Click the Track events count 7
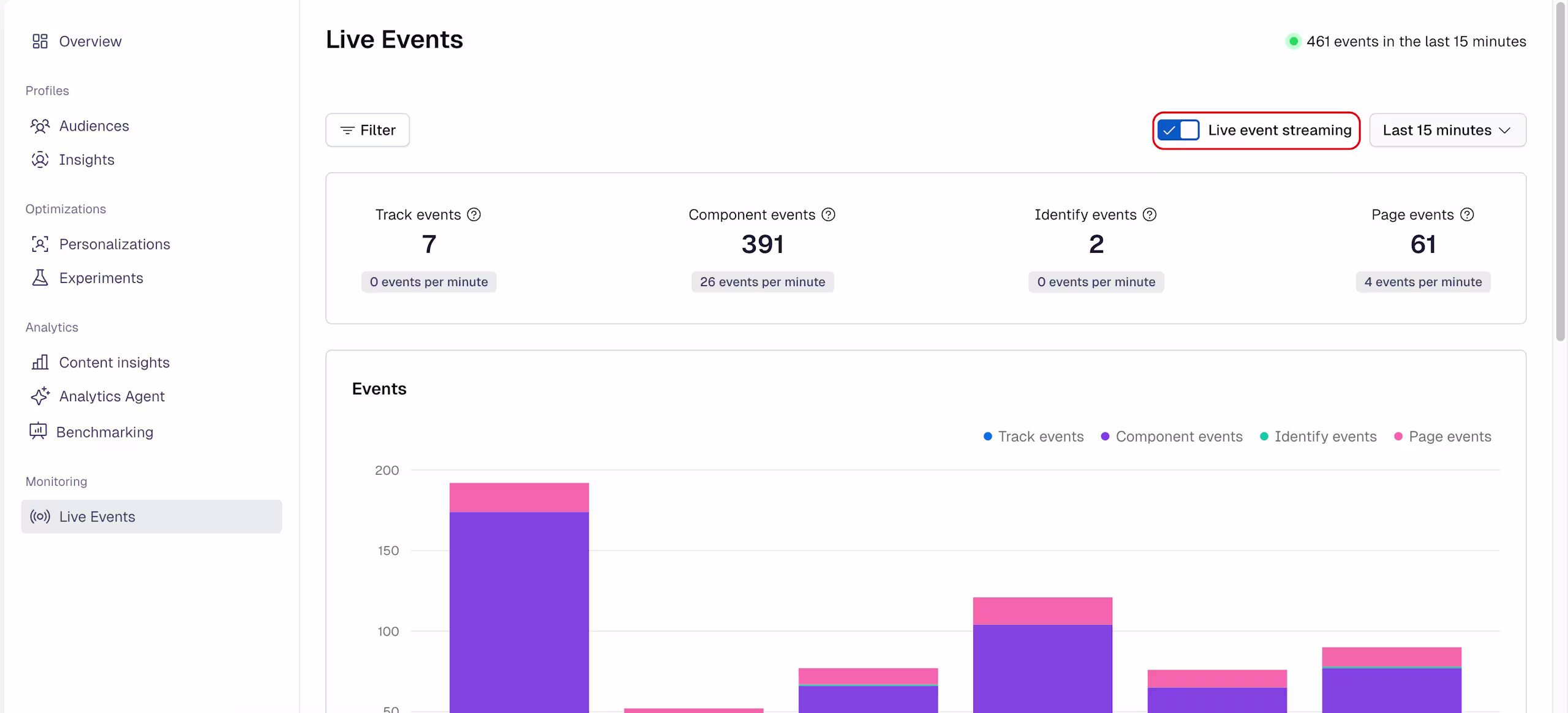 429,244
